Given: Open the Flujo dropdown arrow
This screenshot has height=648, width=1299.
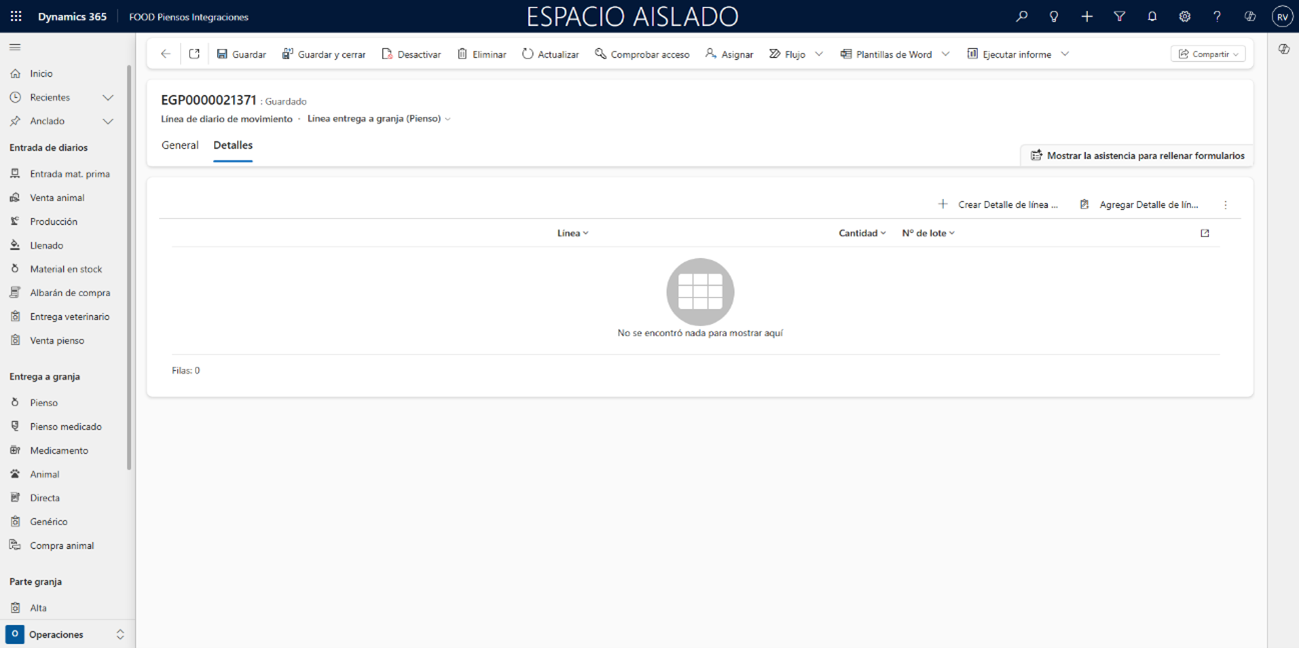Looking at the screenshot, I should (x=819, y=54).
